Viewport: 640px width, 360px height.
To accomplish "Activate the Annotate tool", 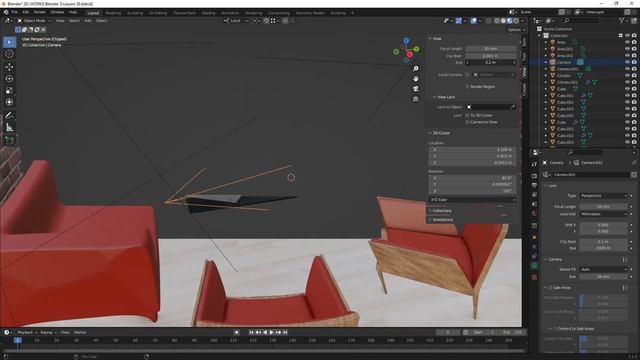I will [x=9, y=116].
